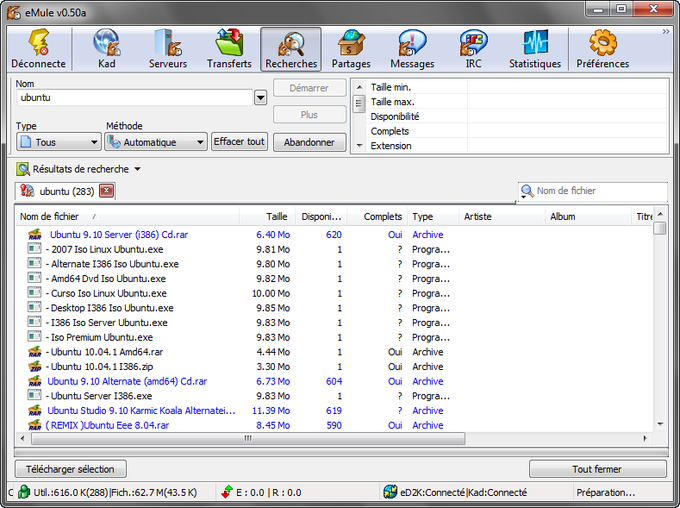Open the Partages shared files panel
The height and width of the screenshot is (508, 680).
pyautogui.click(x=351, y=49)
